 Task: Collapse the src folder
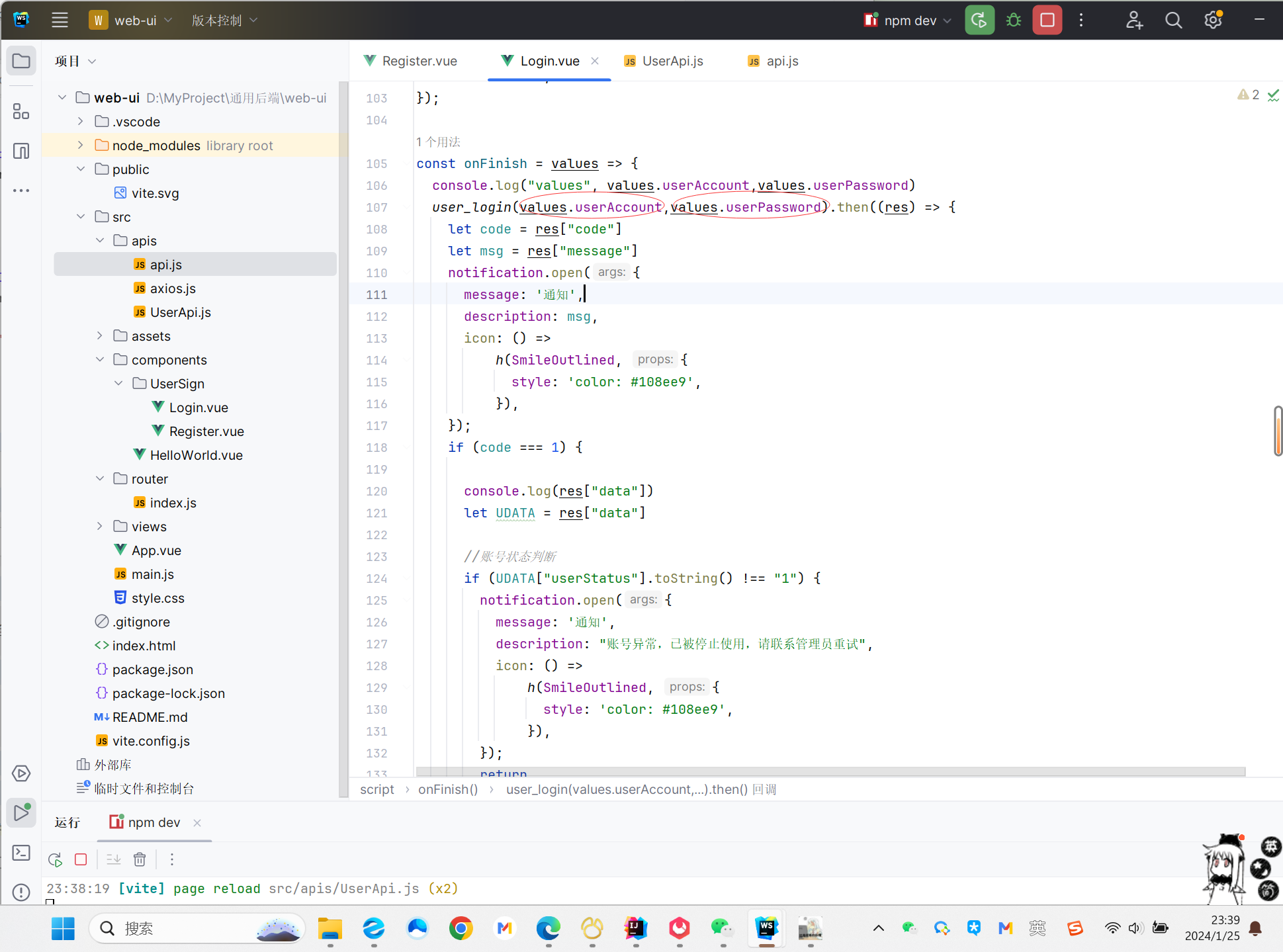(x=81, y=216)
